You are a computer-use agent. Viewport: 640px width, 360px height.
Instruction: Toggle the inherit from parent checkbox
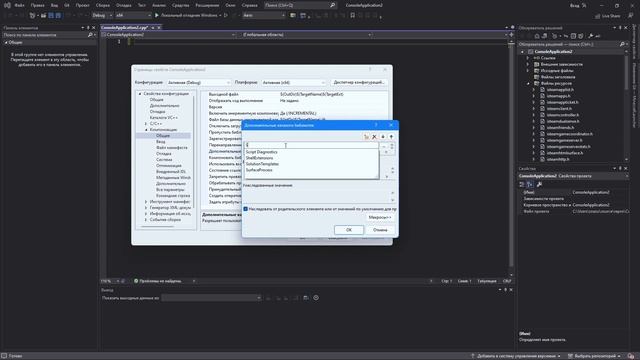[x=245, y=209]
